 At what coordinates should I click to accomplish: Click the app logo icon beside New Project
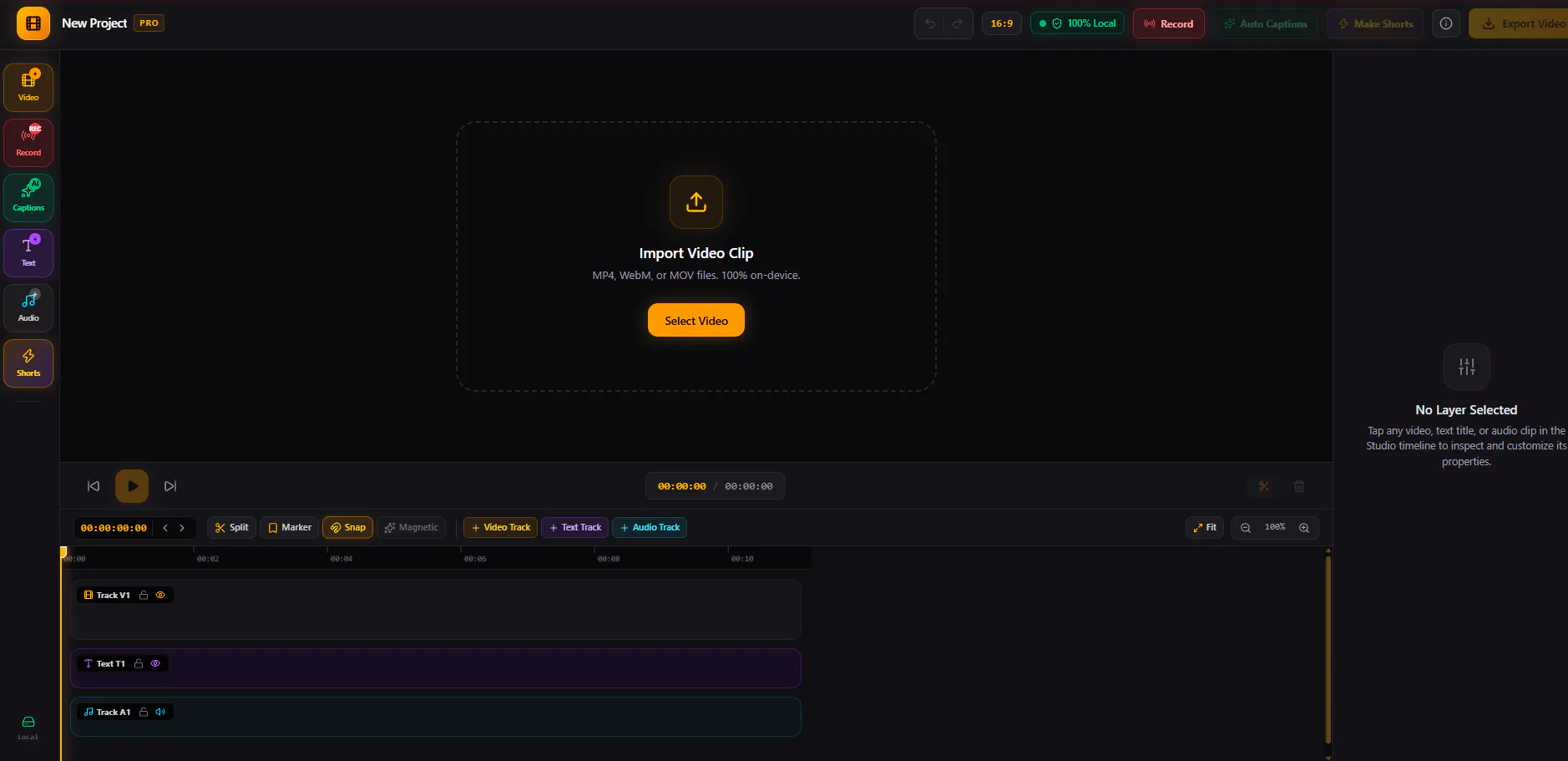pos(33,23)
